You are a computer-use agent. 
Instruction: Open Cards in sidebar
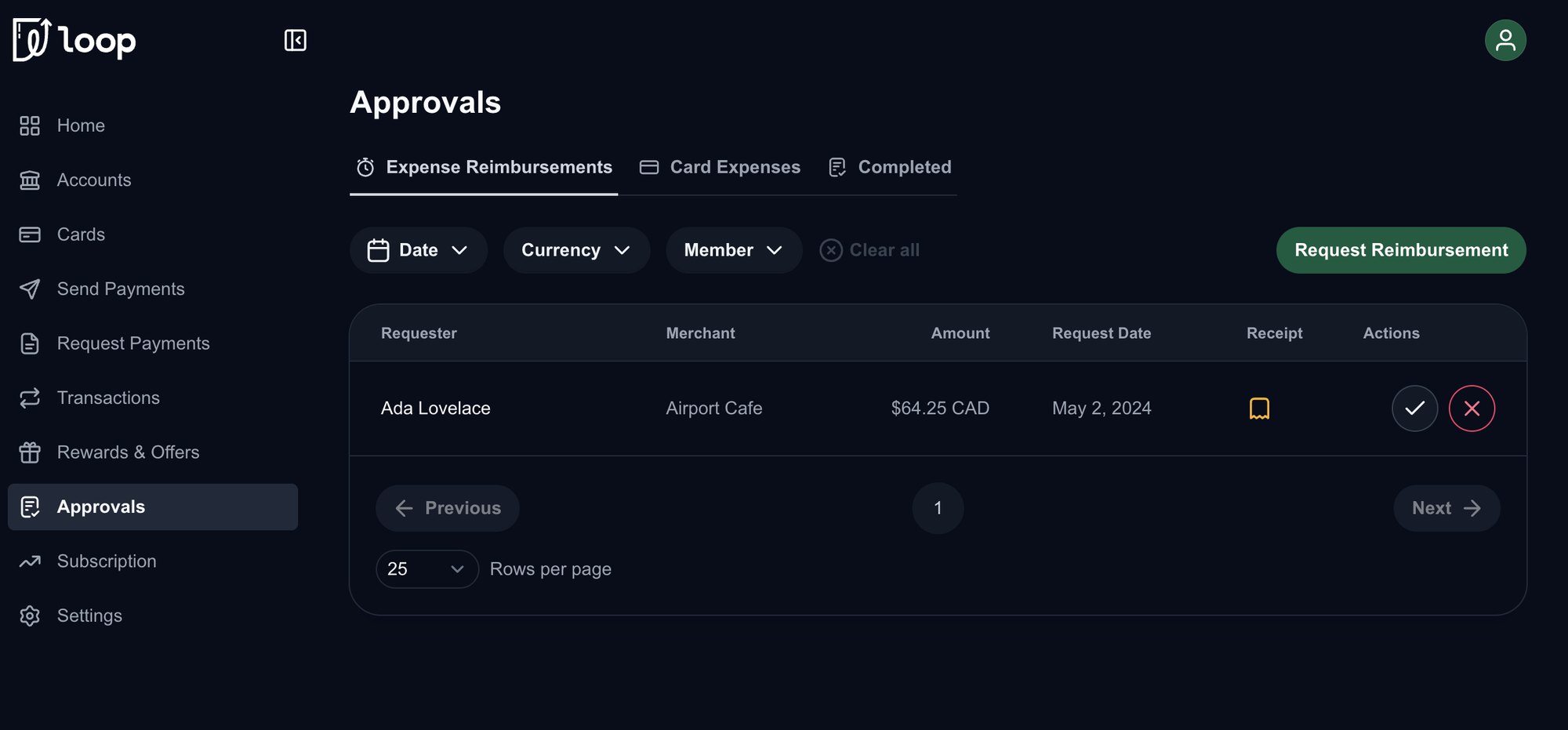tap(153, 234)
